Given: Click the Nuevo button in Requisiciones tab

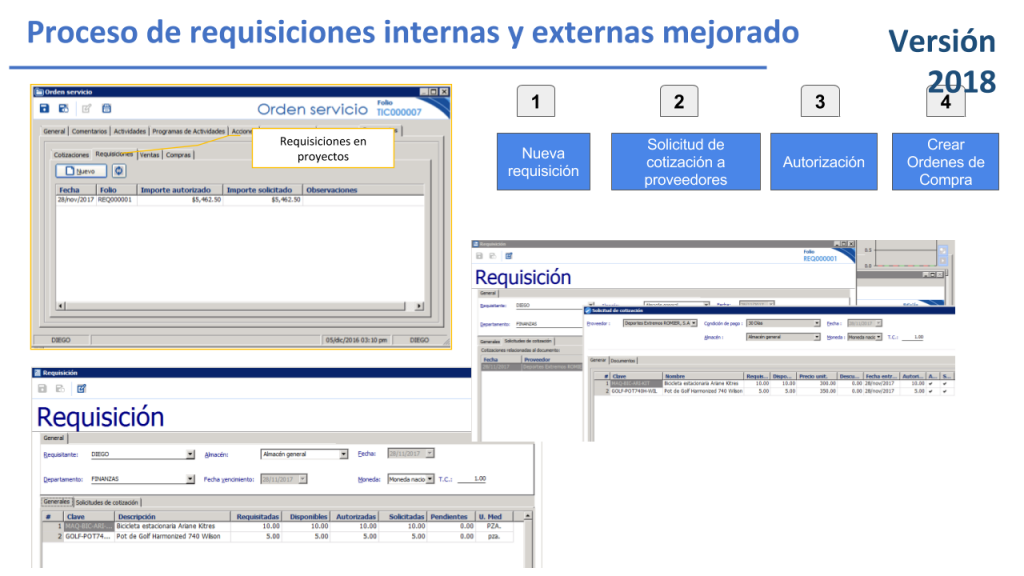Looking at the screenshot, I should pos(82,171).
